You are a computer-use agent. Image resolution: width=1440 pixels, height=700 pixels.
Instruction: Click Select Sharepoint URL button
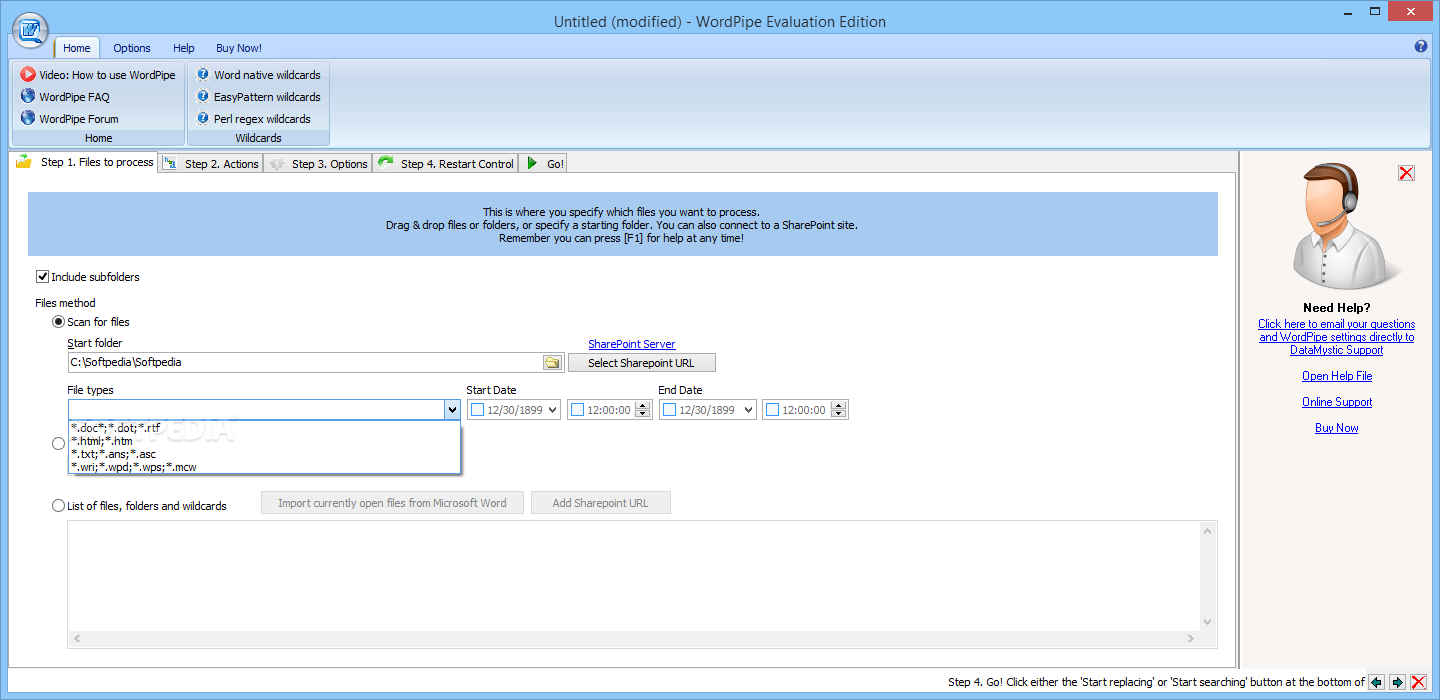[641, 363]
